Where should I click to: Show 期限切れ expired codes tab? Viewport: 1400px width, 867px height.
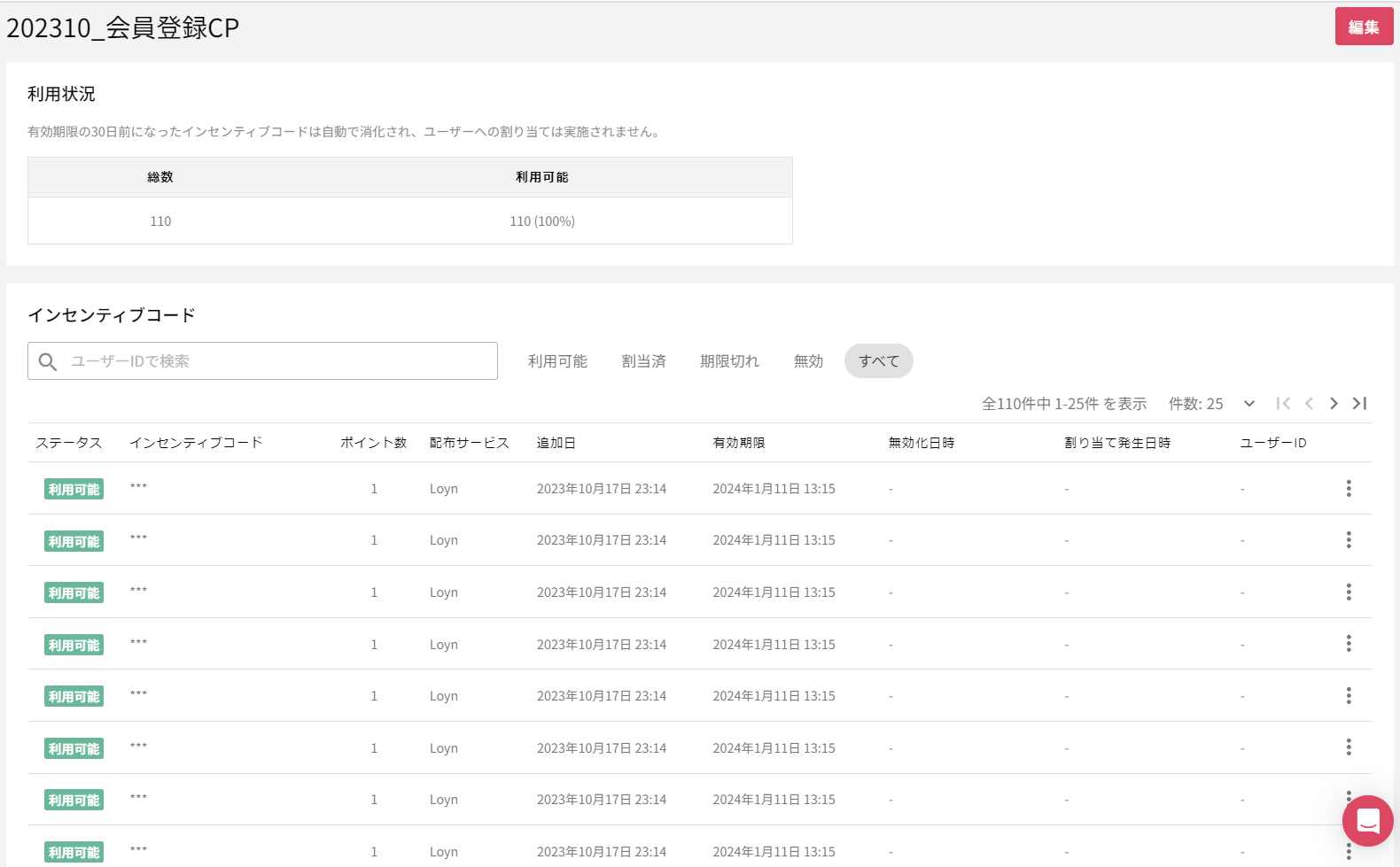(x=729, y=361)
